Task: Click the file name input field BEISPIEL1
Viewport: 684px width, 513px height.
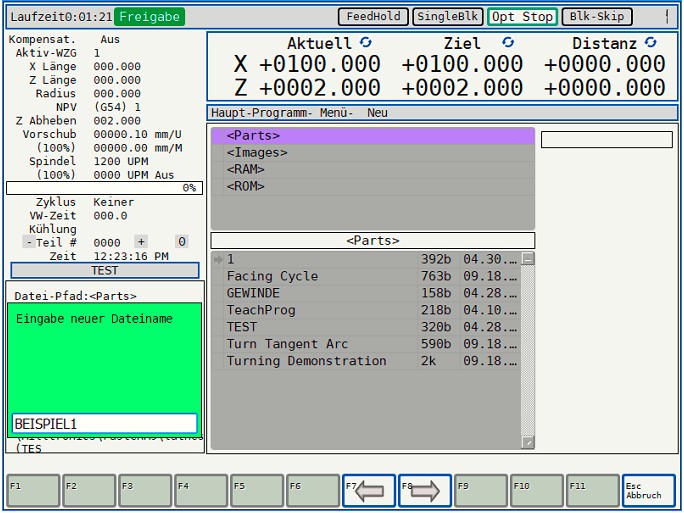Action: [x=105, y=424]
